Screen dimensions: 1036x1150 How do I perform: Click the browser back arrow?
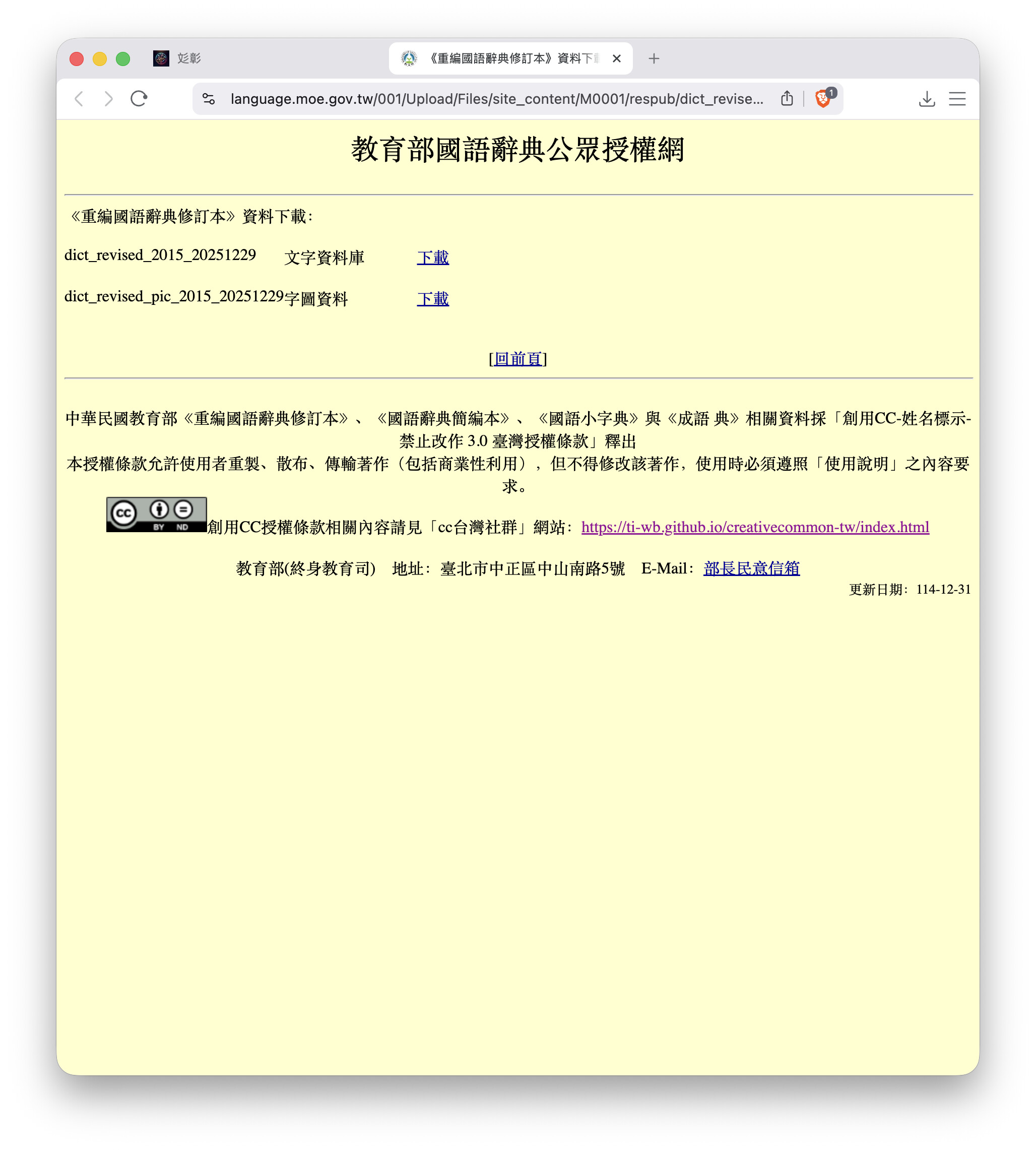click(79, 99)
